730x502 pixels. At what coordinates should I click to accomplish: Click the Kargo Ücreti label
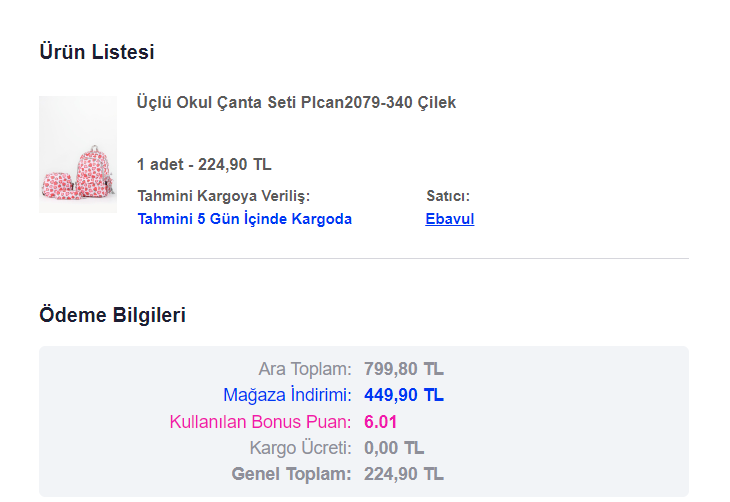(x=300, y=448)
